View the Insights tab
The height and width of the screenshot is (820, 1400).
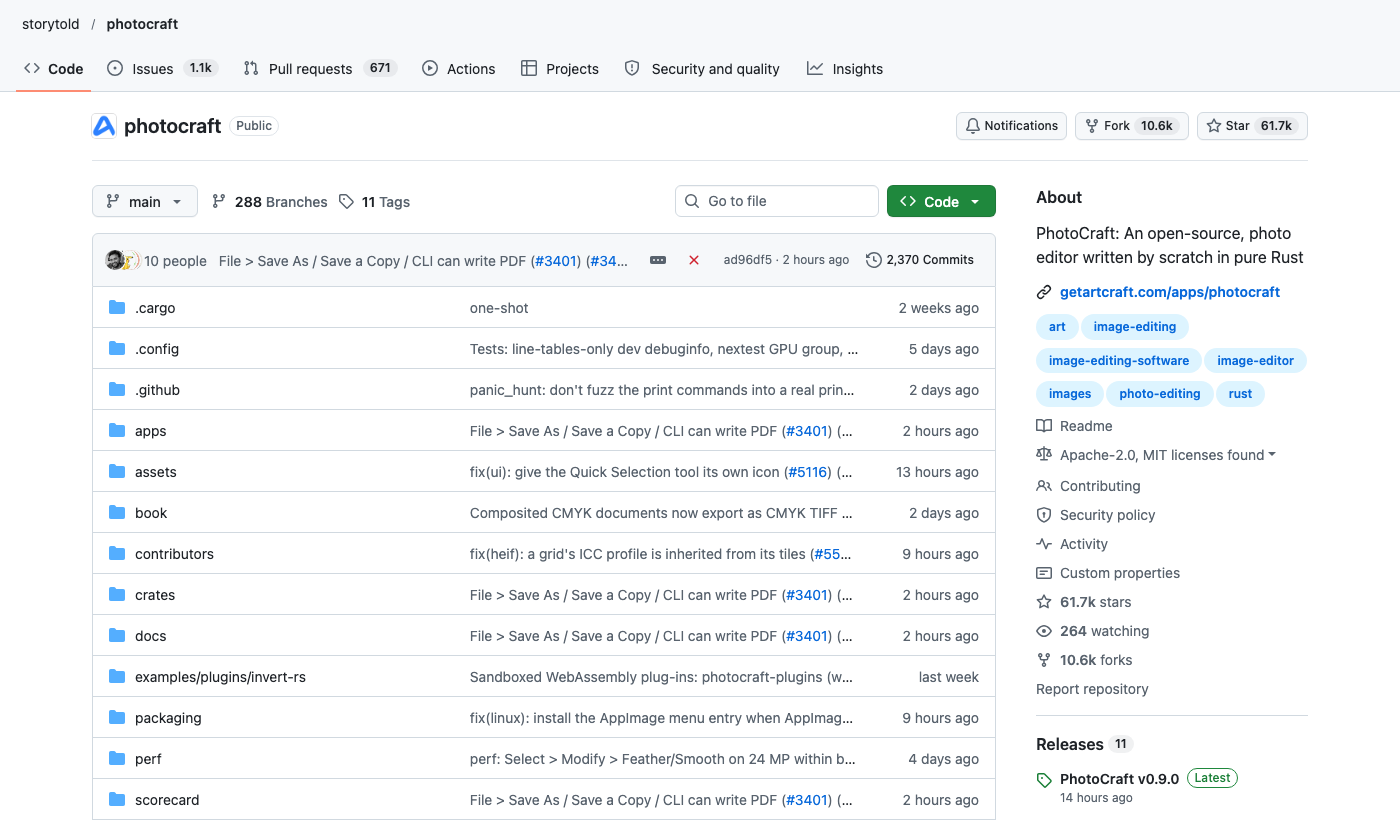(x=845, y=69)
